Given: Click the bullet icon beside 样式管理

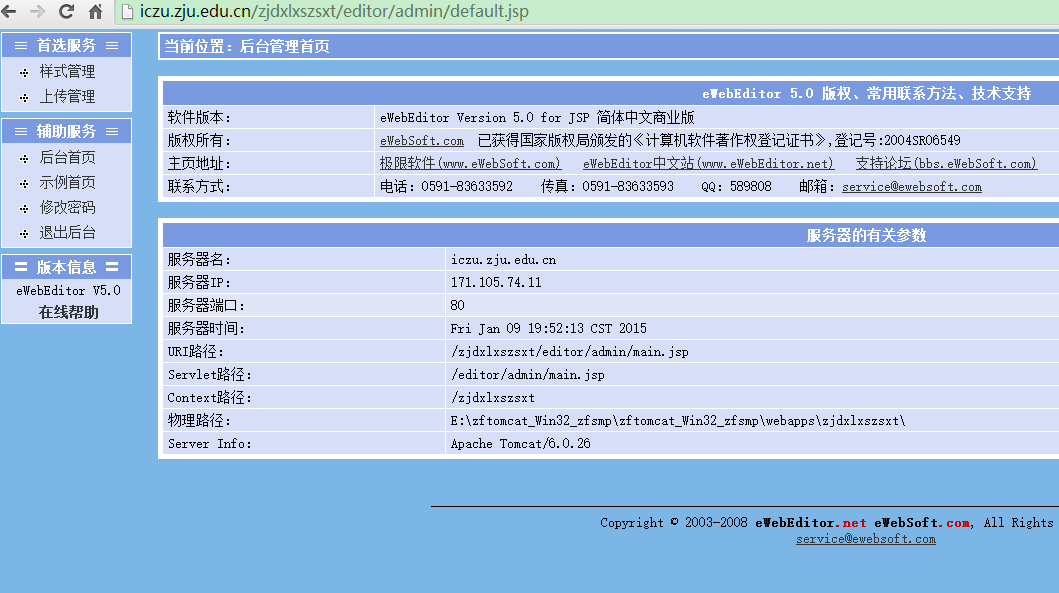Looking at the screenshot, I should pos(24,72).
